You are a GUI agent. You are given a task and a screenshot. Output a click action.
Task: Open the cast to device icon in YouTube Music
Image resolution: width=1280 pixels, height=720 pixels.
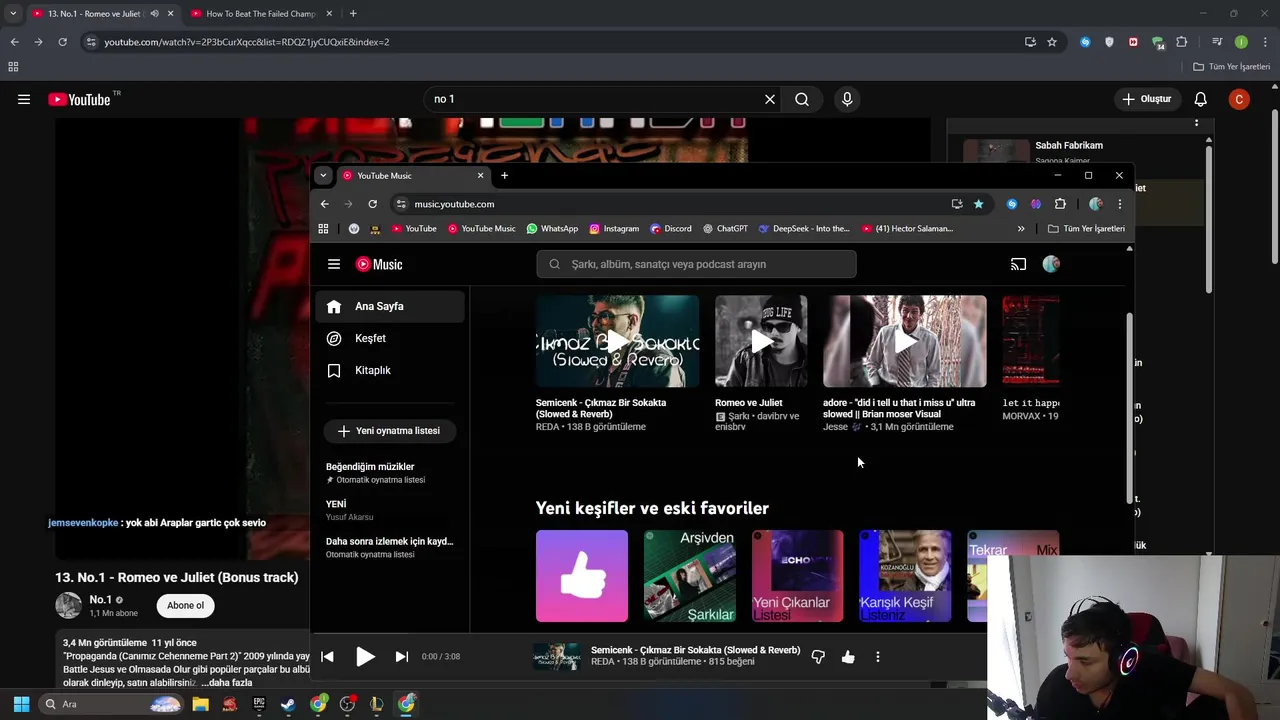pyautogui.click(x=1018, y=264)
